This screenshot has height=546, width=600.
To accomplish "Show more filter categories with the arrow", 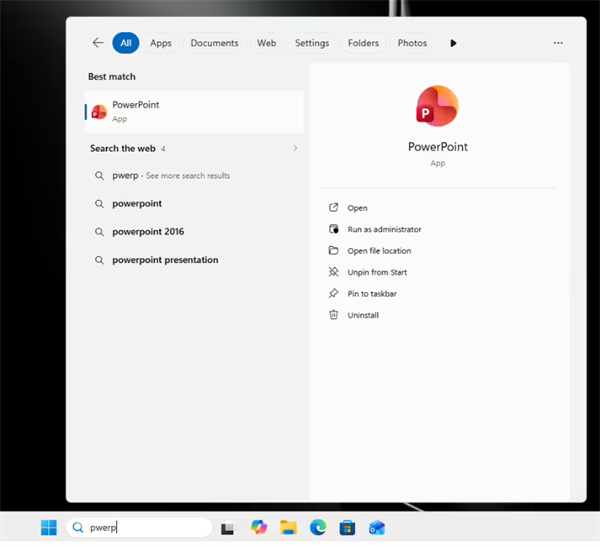I will 453,43.
